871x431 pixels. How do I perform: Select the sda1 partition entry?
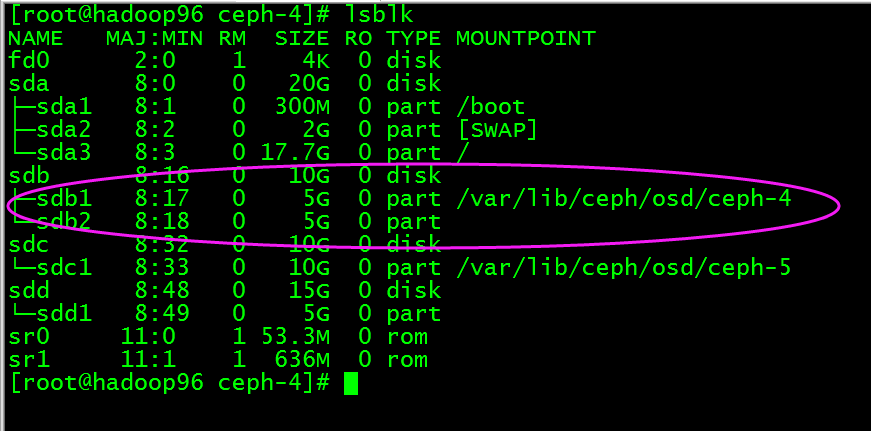pyautogui.click(x=64, y=107)
